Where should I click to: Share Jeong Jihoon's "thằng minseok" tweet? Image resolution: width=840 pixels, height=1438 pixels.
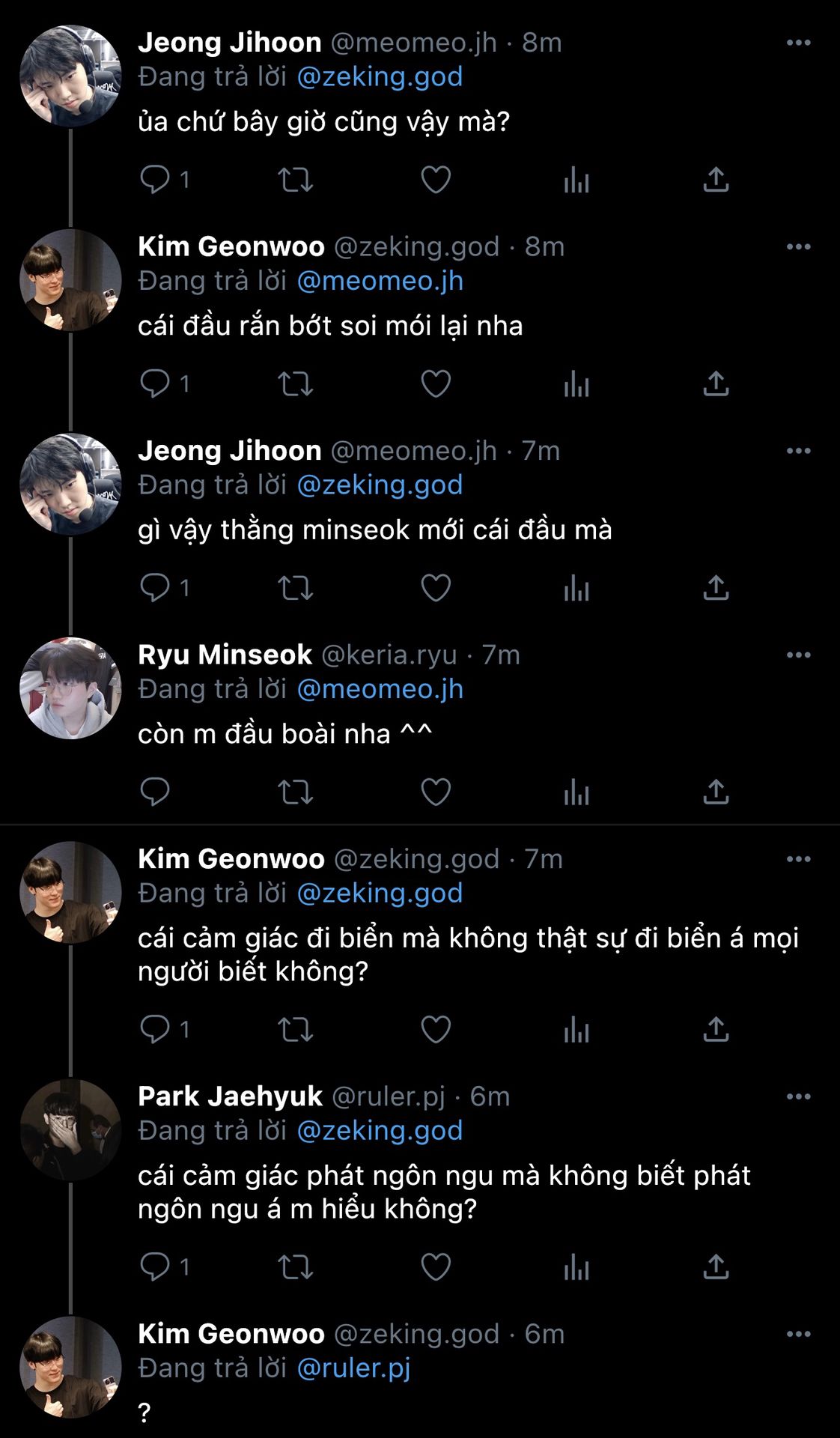[716, 588]
